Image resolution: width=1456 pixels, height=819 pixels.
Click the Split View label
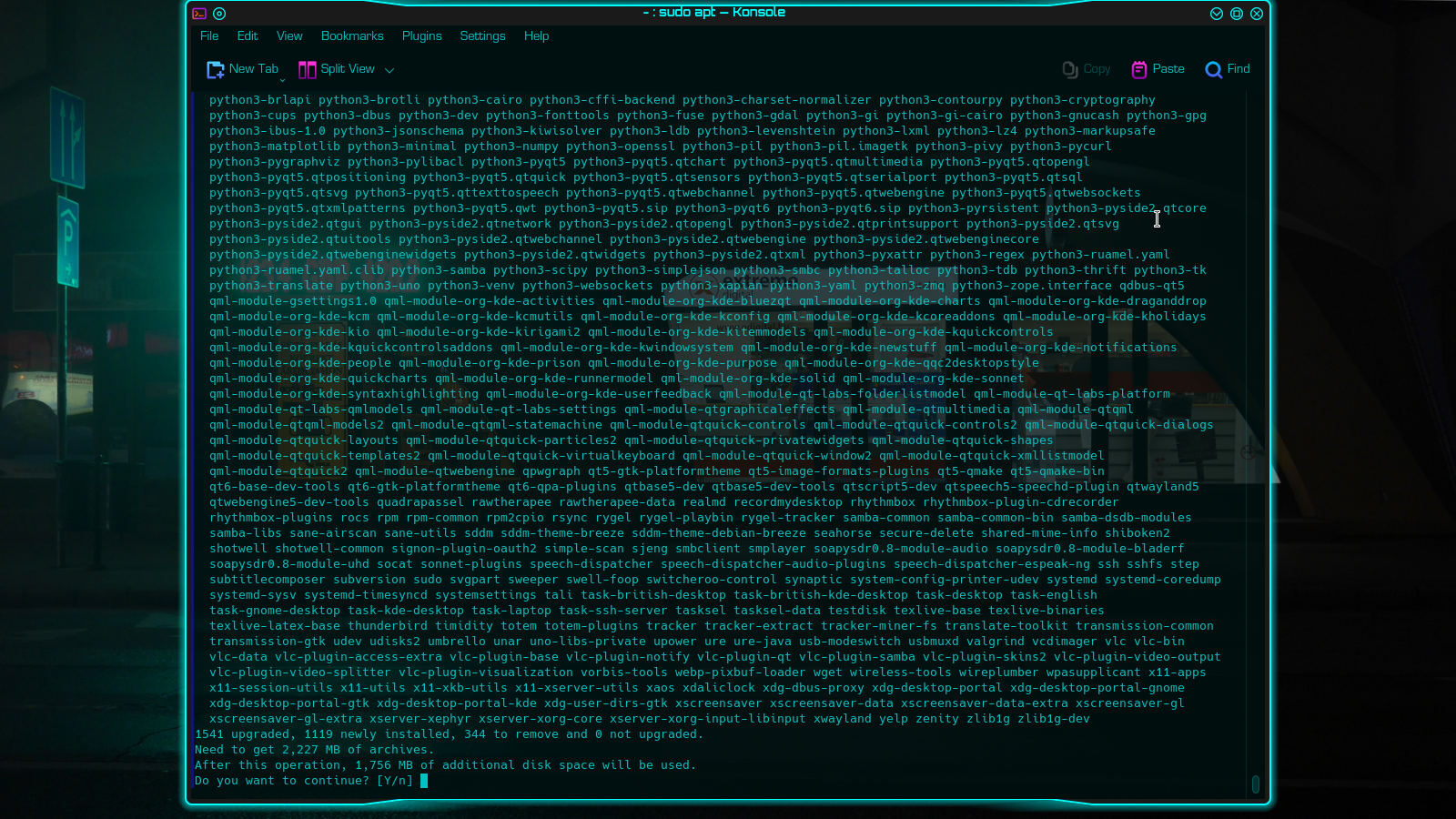coord(348,69)
